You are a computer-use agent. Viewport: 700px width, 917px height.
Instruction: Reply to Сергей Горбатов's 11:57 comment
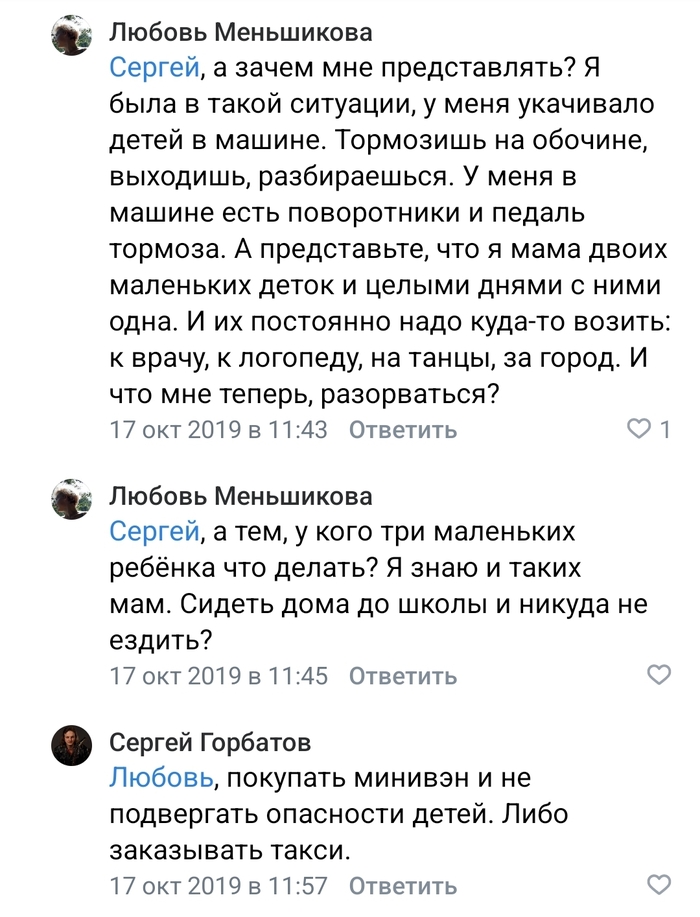point(402,885)
